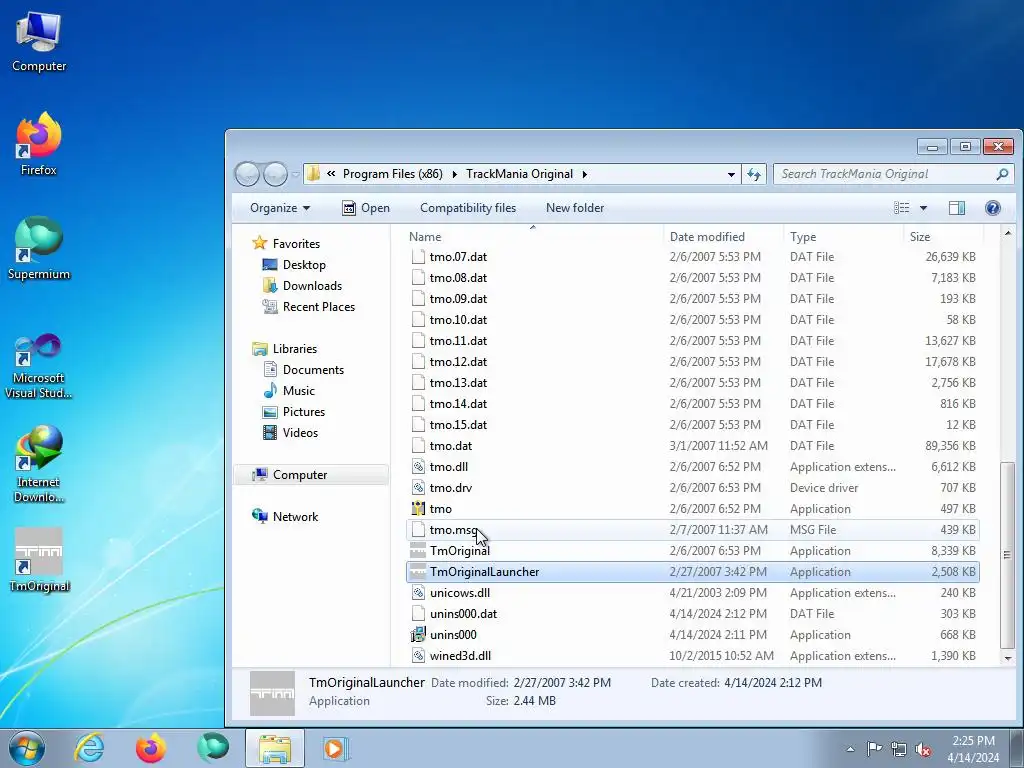1024x768 pixels.
Task: Open the view options dropdown arrow
Action: pyautogui.click(x=923, y=208)
